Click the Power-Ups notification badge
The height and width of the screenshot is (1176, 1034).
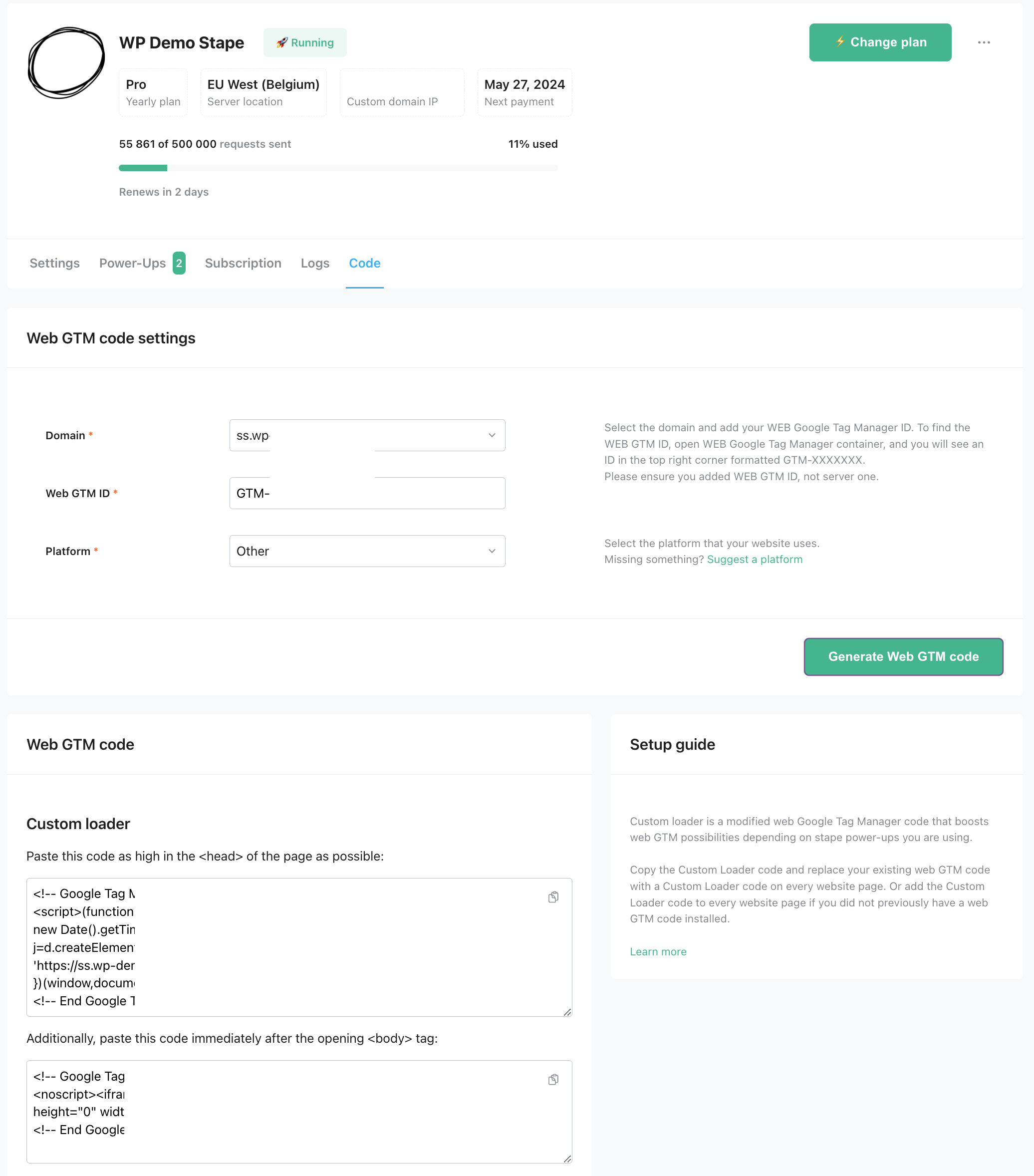[179, 263]
